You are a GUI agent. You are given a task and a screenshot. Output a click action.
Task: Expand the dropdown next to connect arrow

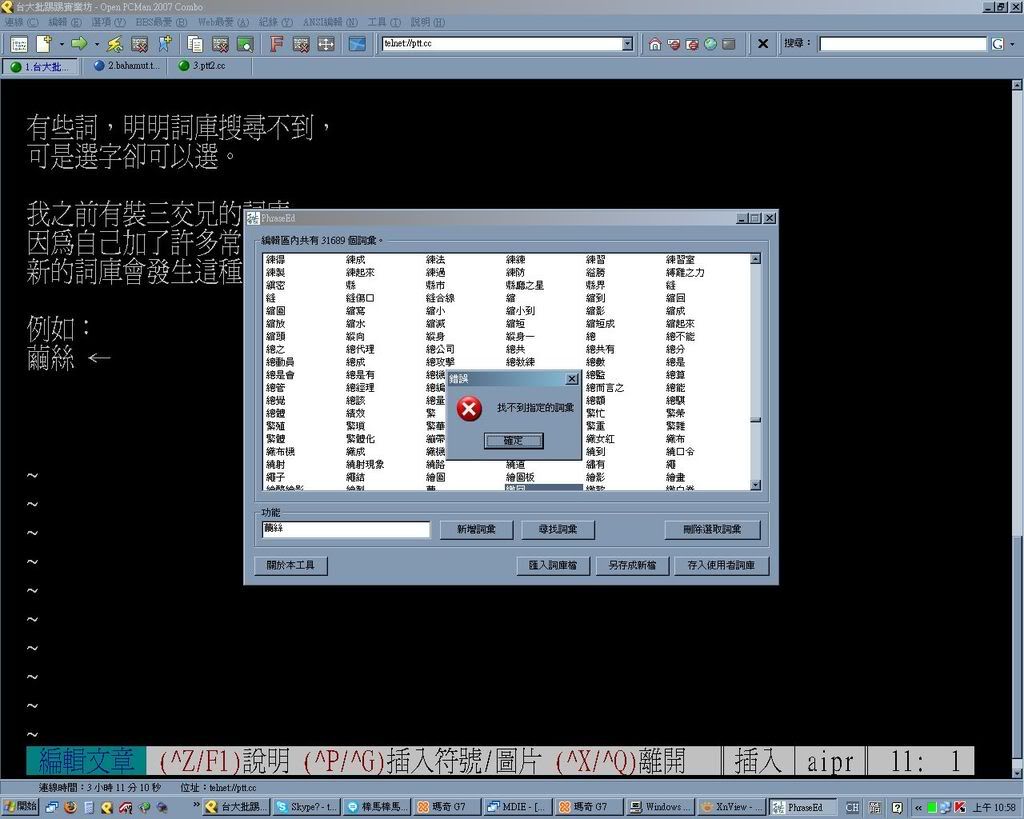[x=96, y=44]
